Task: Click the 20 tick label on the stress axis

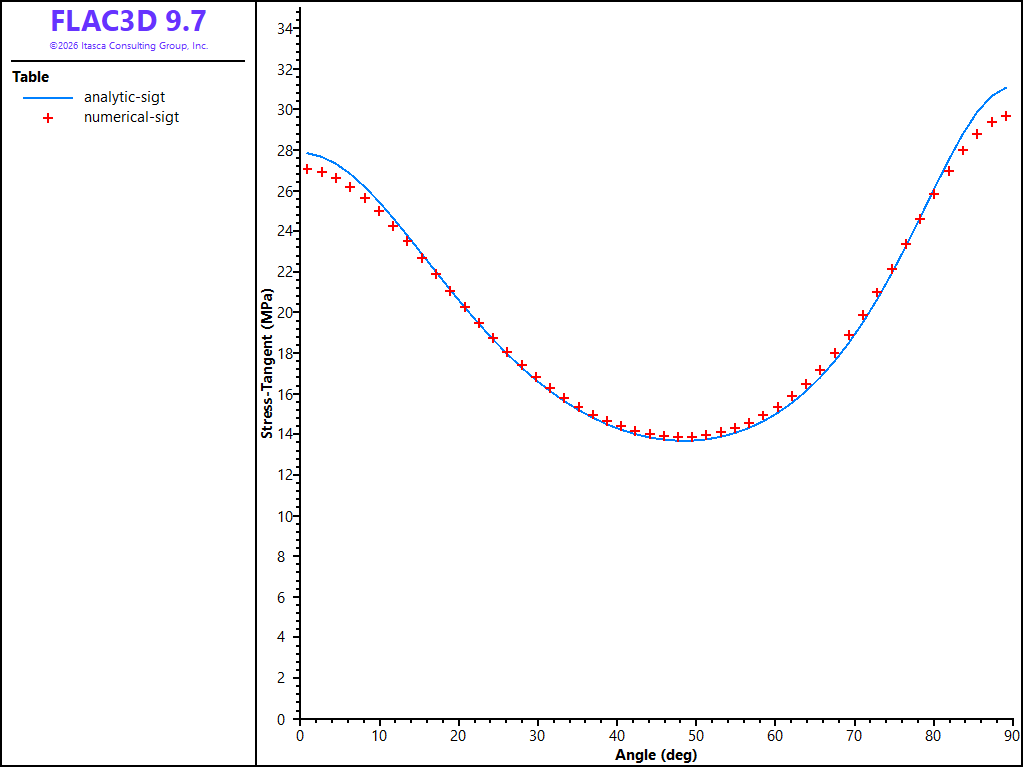Action: [284, 312]
